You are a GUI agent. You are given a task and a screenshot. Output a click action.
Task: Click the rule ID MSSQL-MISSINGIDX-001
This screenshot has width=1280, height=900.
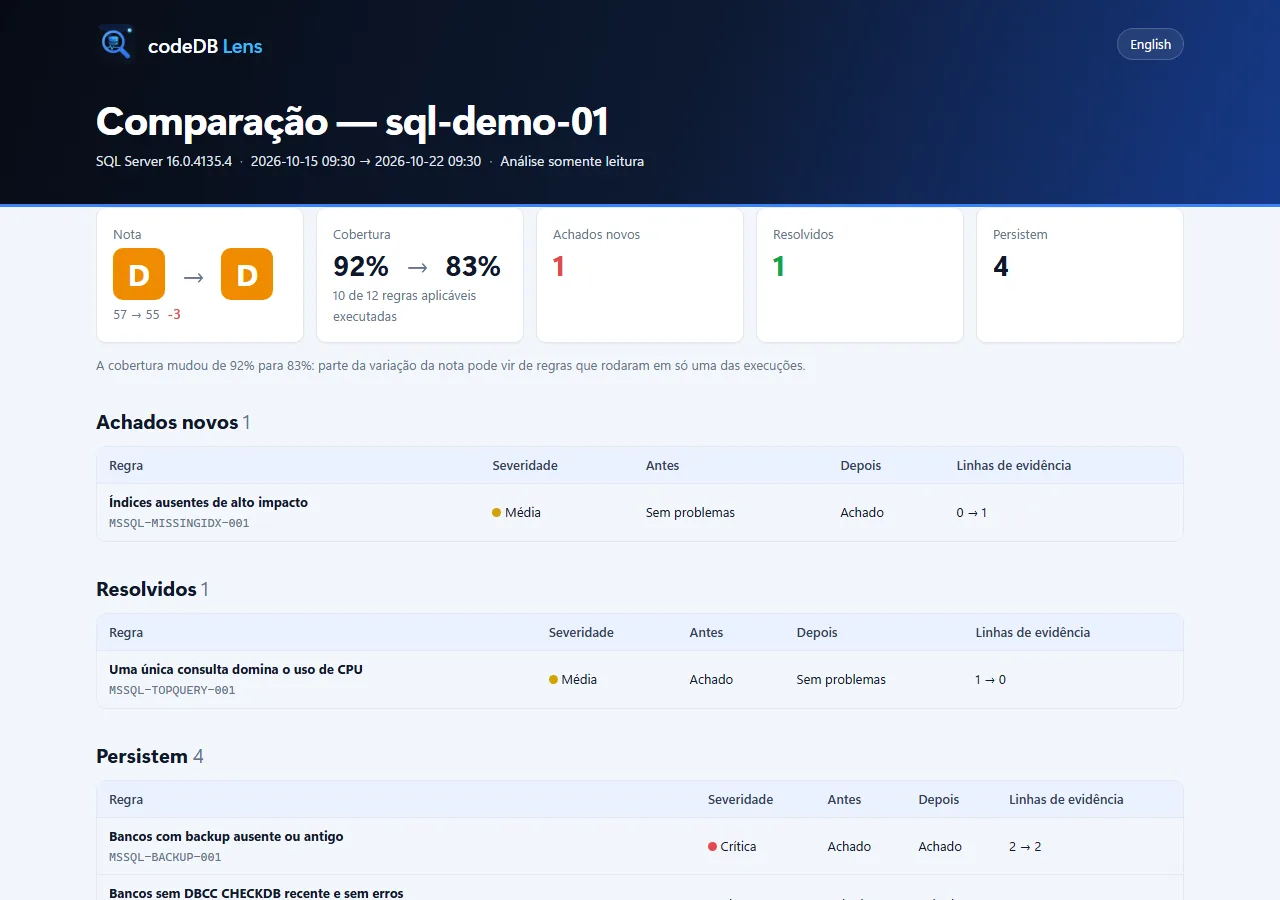click(x=179, y=523)
